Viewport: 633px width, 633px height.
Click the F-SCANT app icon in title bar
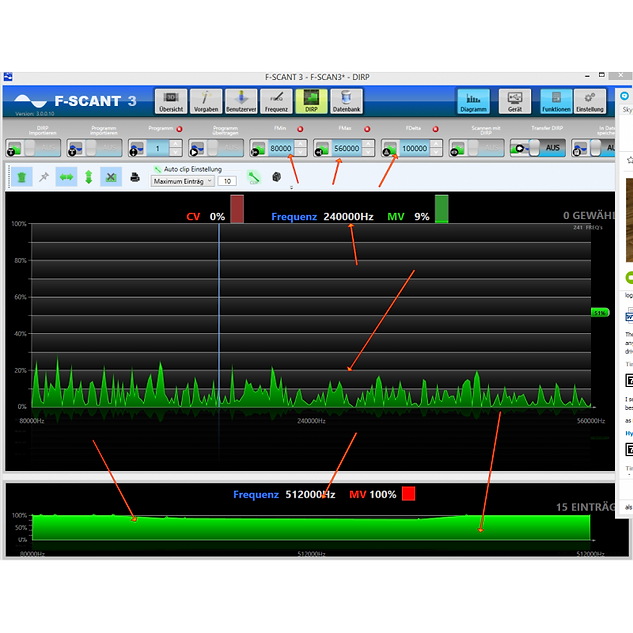[x=8, y=76]
